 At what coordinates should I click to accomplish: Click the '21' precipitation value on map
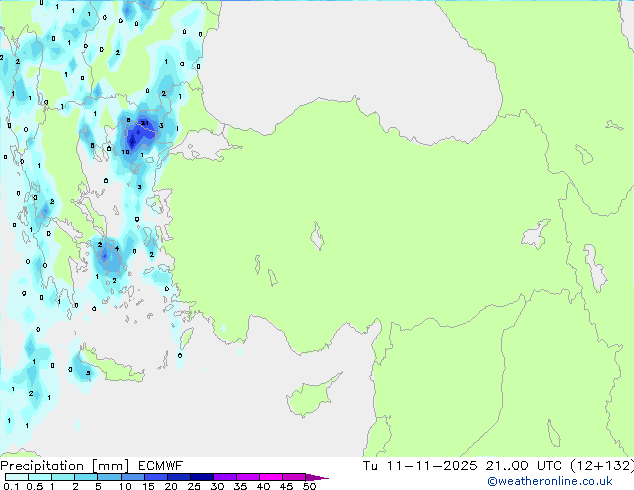coord(145,123)
